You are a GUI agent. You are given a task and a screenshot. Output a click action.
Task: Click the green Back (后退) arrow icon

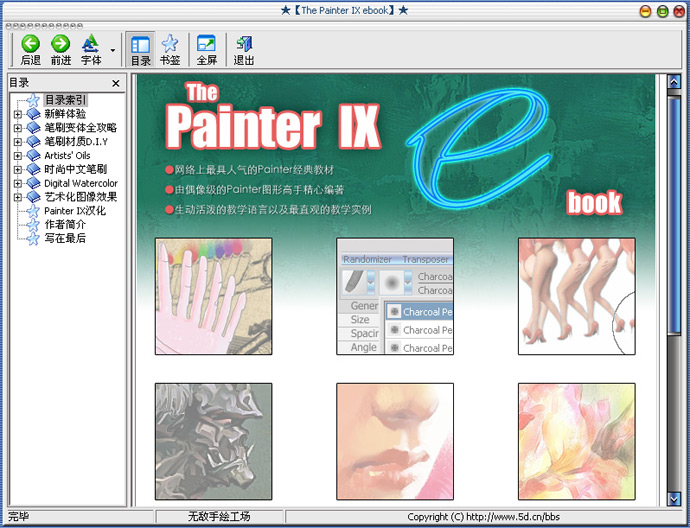[30, 44]
